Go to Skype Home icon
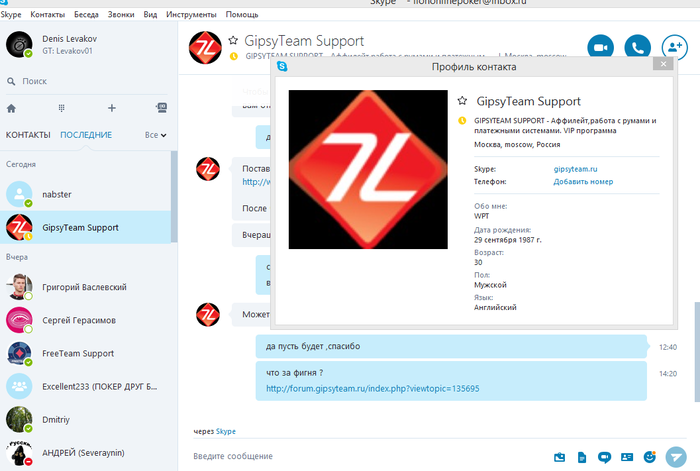The image size is (700, 471). [x=12, y=108]
